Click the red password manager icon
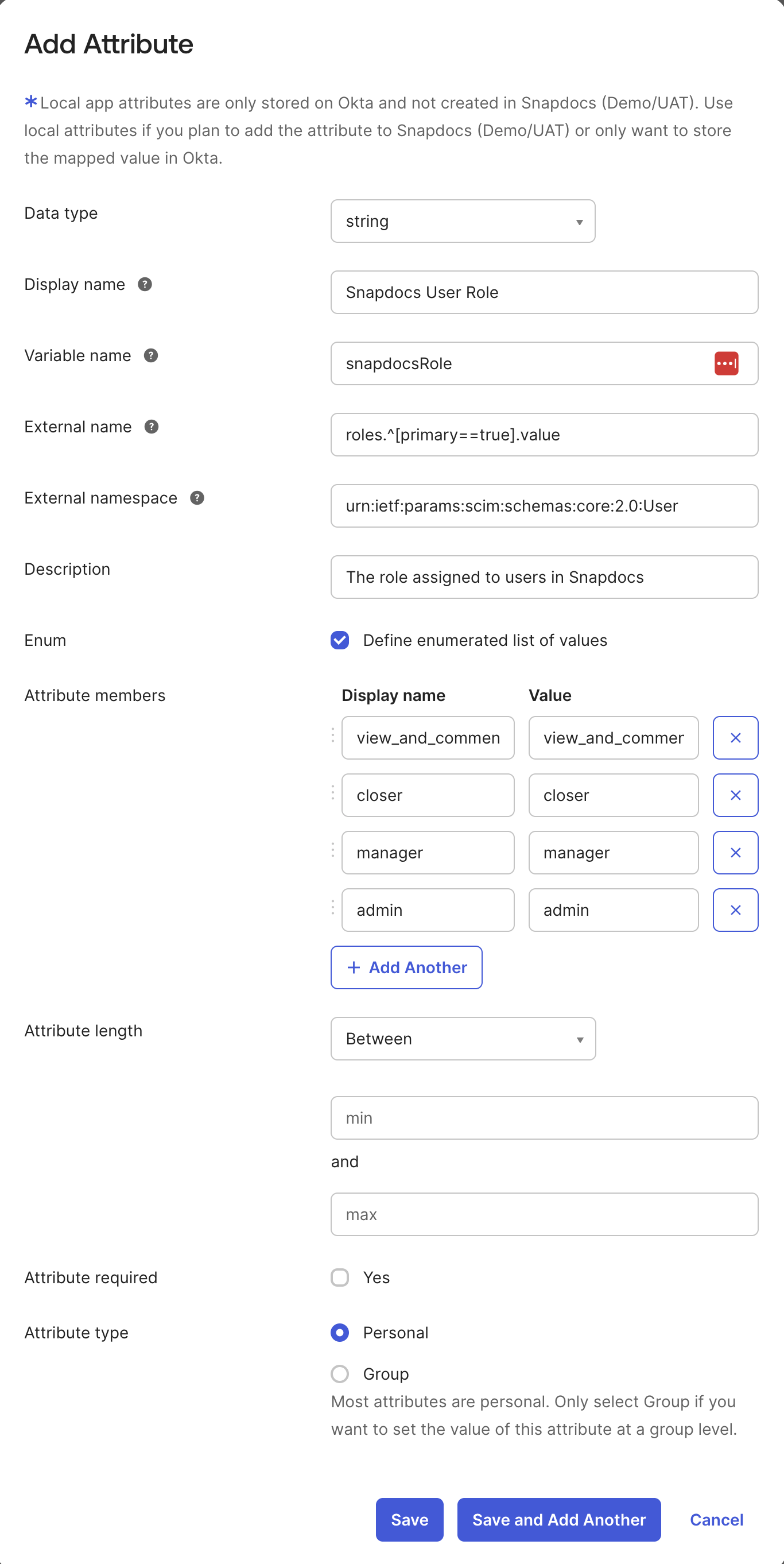 point(726,363)
